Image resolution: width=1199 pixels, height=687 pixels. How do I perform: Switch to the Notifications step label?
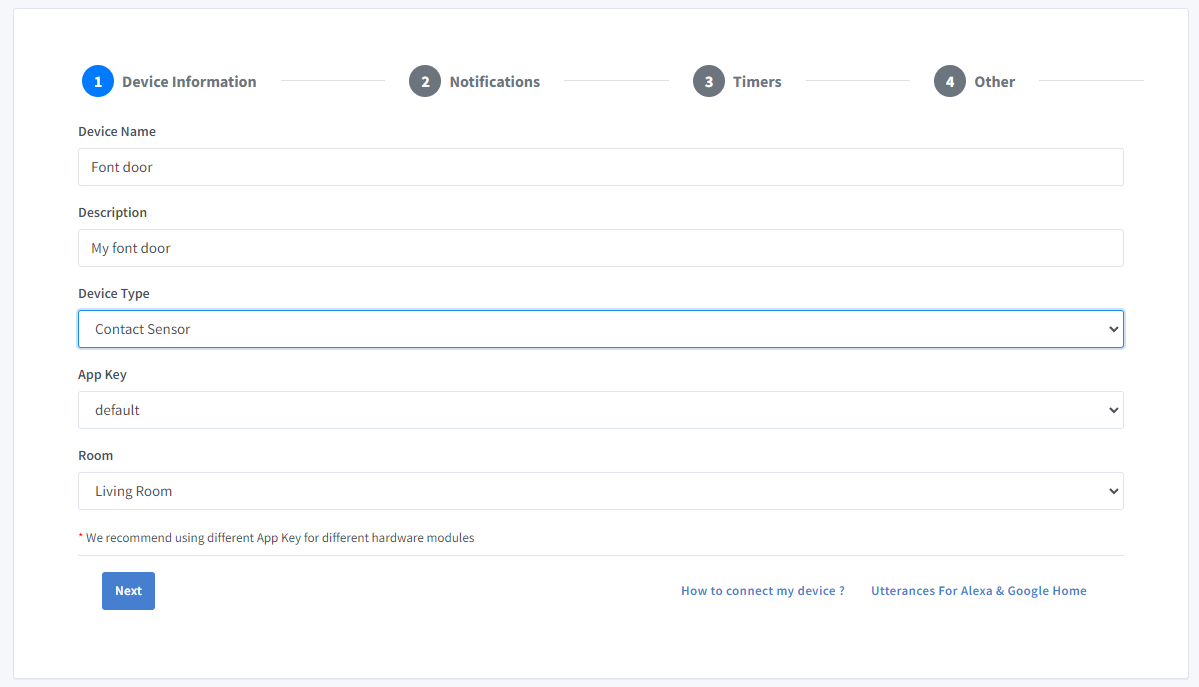(494, 82)
